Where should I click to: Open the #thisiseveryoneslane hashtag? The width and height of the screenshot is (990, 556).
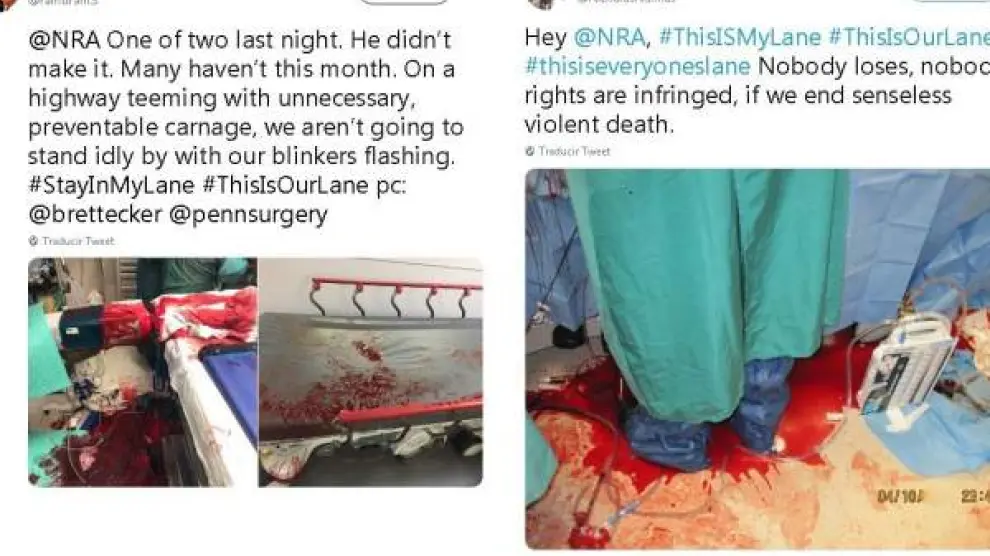tap(638, 66)
